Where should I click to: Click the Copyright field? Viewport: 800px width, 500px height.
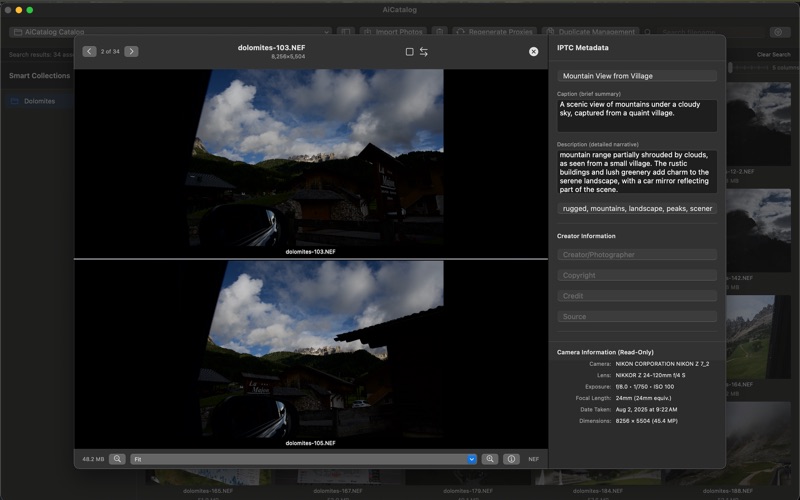(637, 275)
